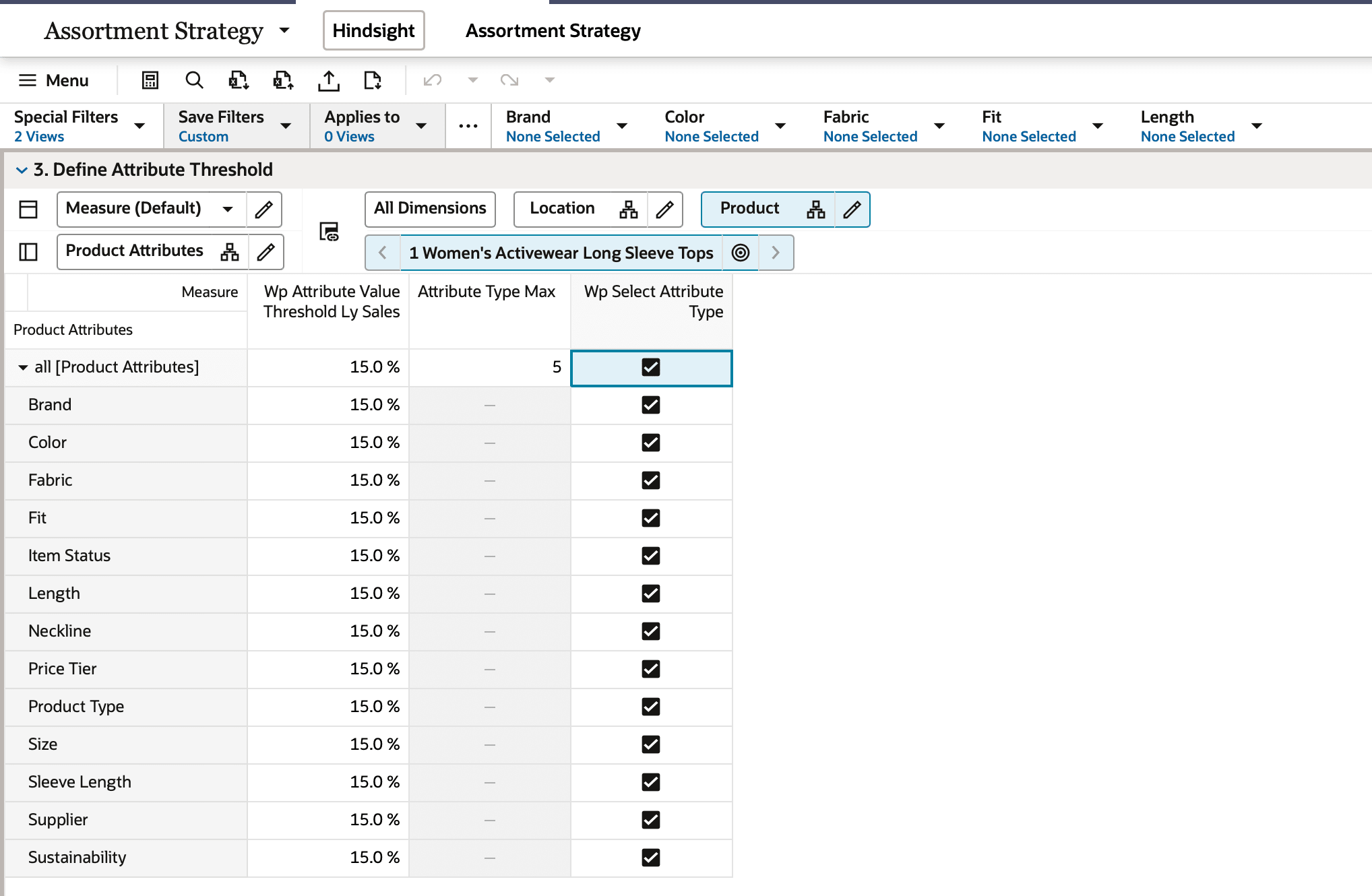Click the upload share icon in toolbar
This screenshot has height=896, width=1372.
tap(328, 80)
